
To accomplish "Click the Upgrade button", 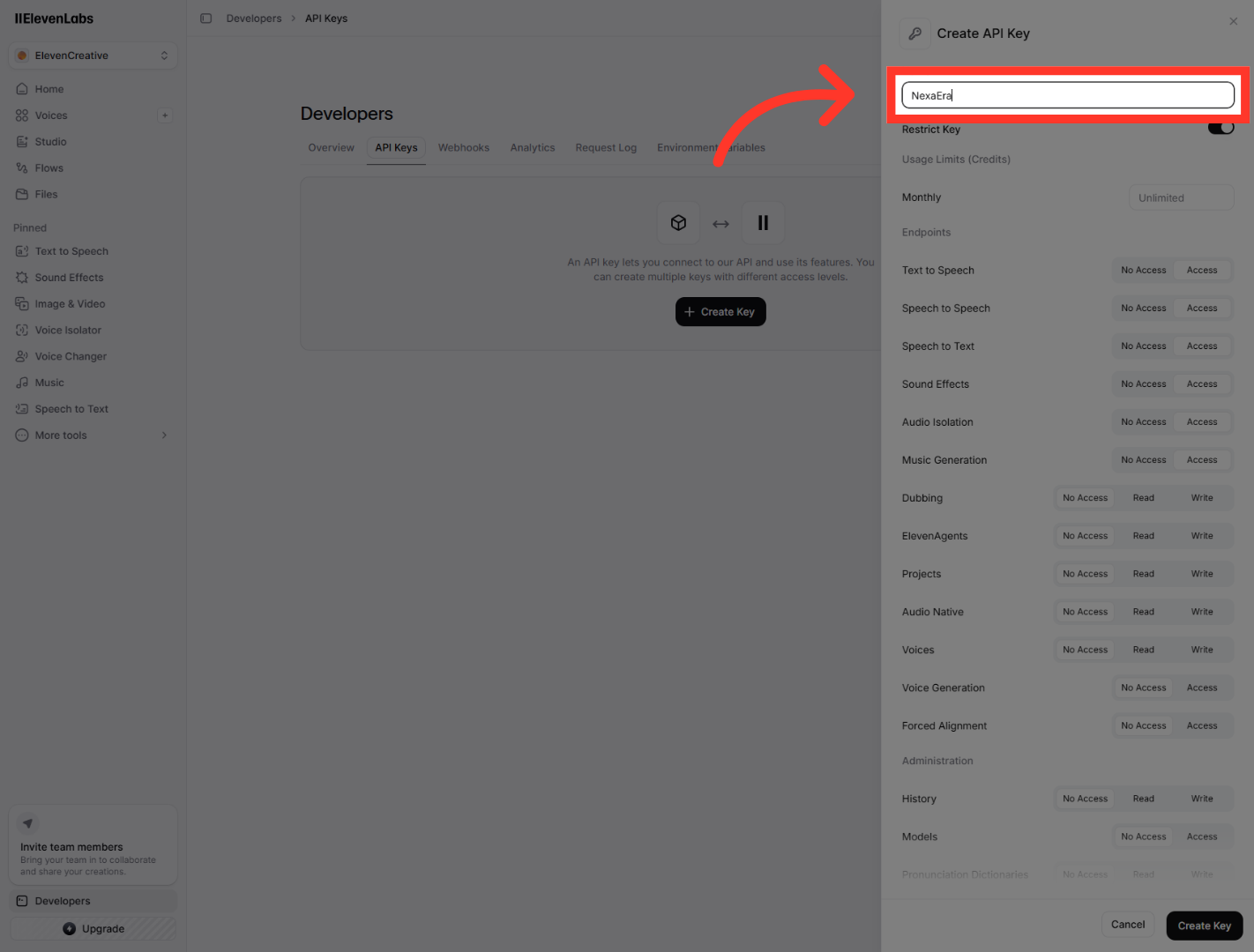I will [93, 929].
